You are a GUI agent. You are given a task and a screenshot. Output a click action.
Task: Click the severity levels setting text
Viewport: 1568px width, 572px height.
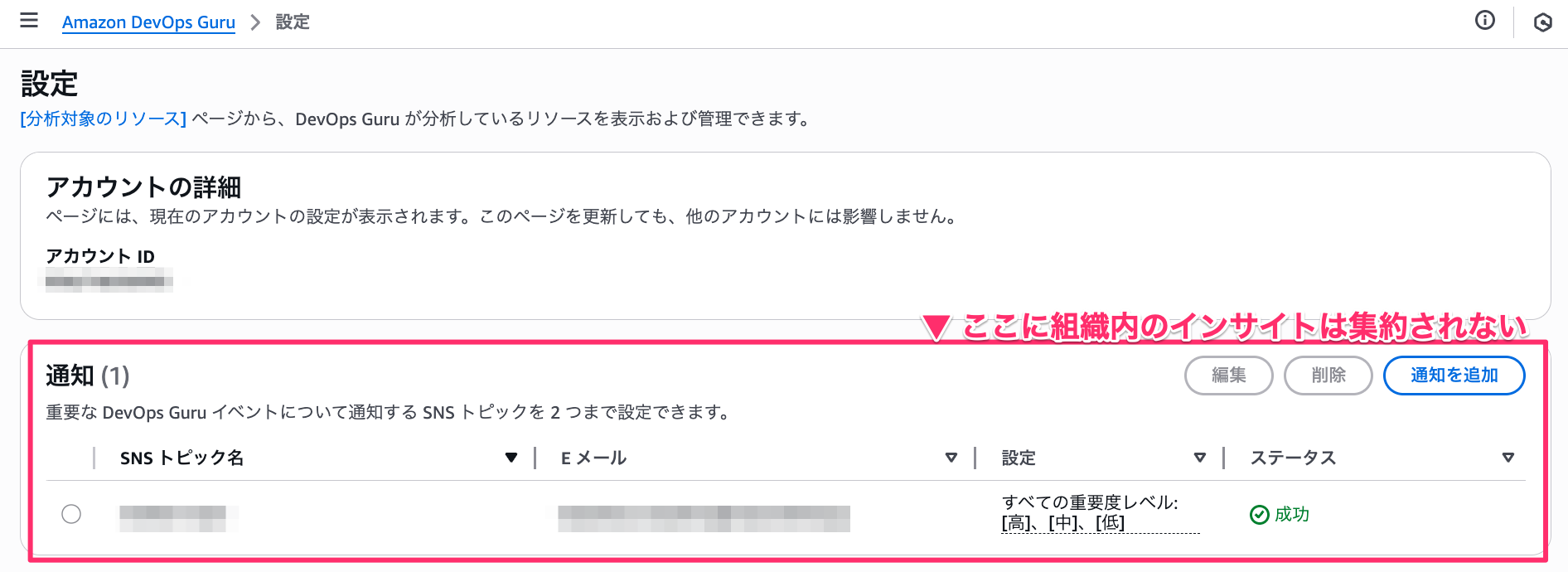[x=1090, y=512]
